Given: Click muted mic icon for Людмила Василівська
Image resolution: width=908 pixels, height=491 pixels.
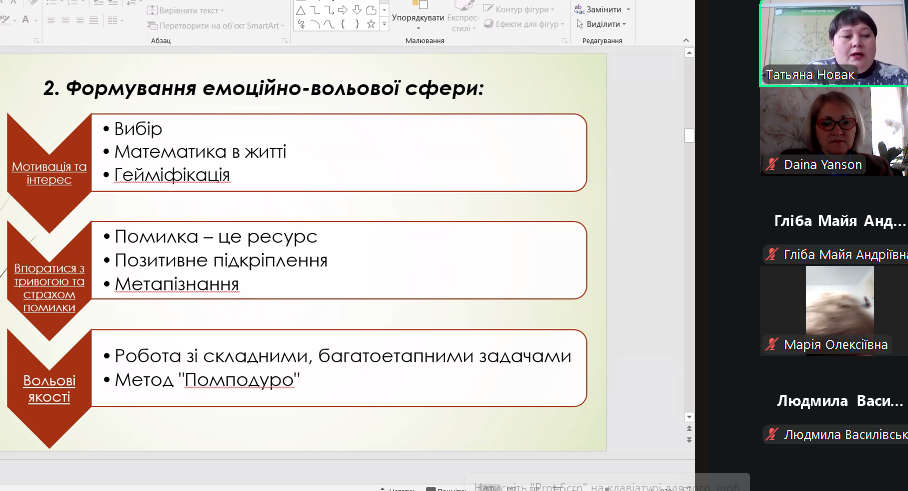Looking at the screenshot, I should tap(771, 435).
